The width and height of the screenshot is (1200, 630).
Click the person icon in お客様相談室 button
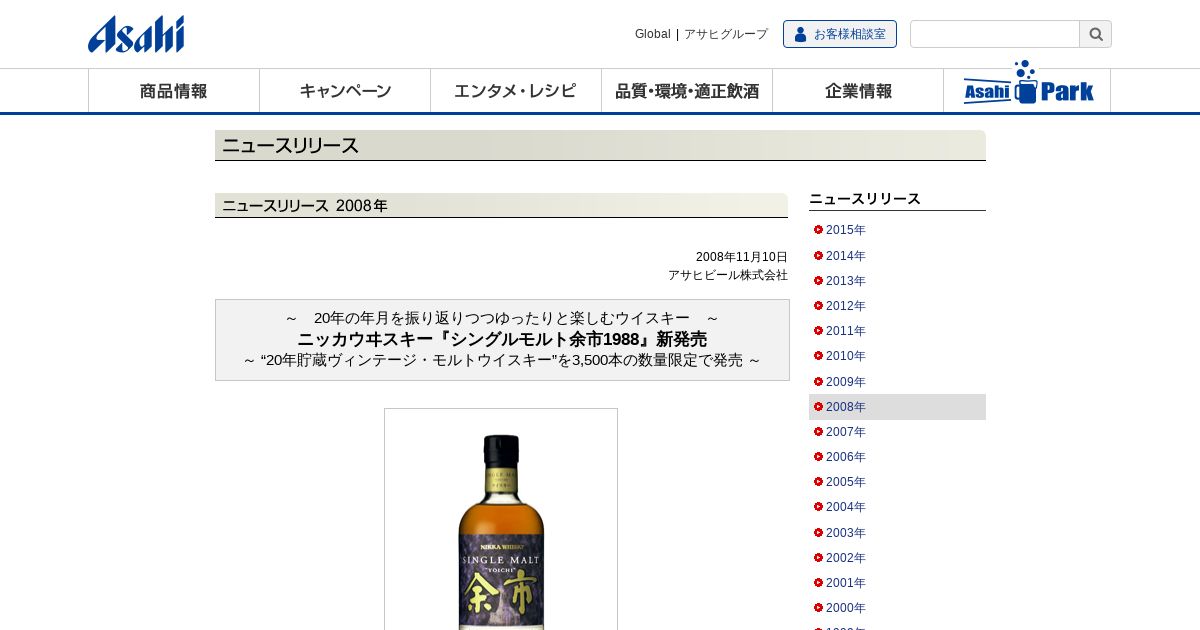[x=800, y=34]
